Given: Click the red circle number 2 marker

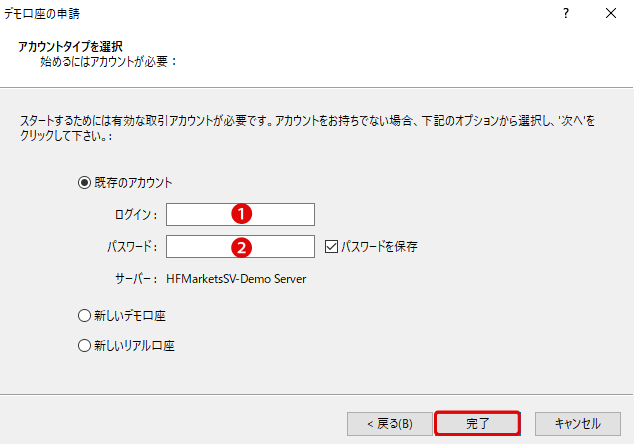Looking at the screenshot, I should pos(240,246).
